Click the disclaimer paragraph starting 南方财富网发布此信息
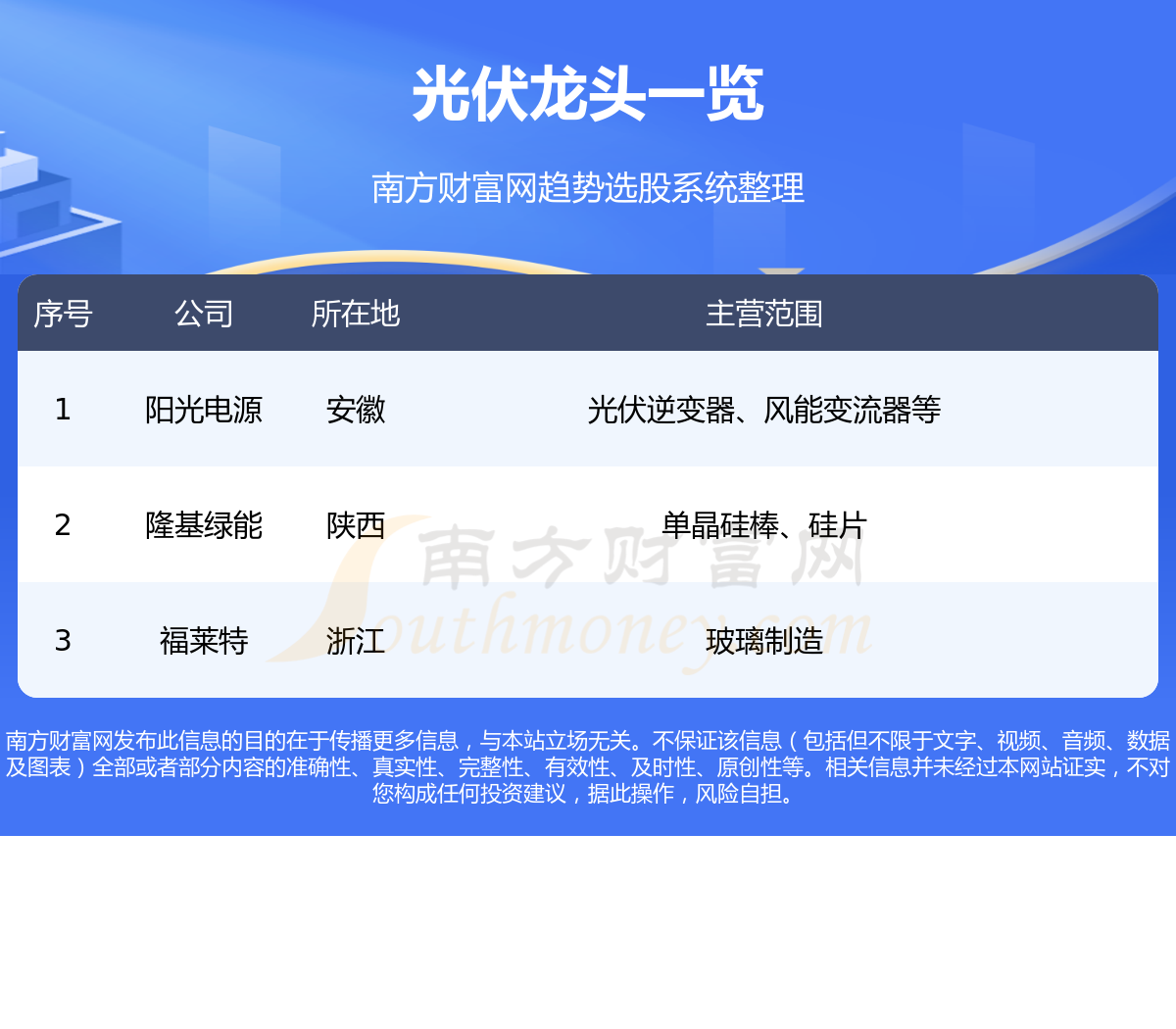The height and width of the screenshot is (1029, 1176). coord(588,767)
